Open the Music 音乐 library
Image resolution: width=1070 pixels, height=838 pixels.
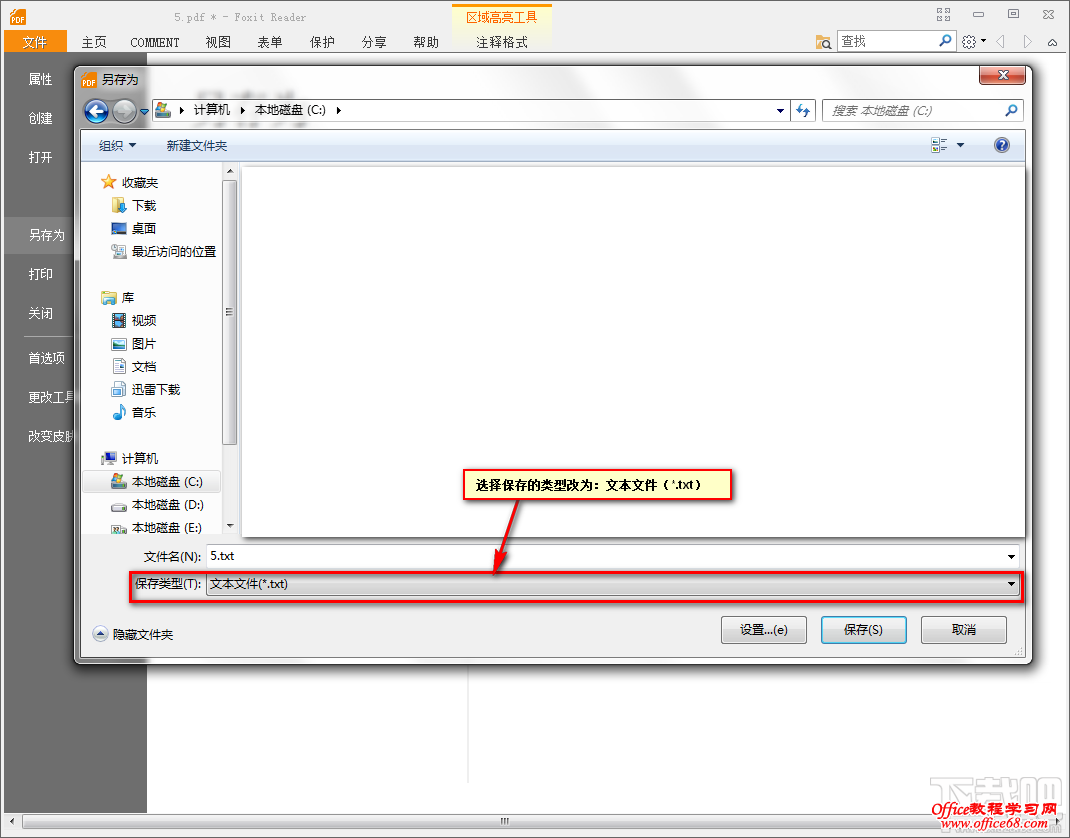pyautogui.click(x=134, y=412)
